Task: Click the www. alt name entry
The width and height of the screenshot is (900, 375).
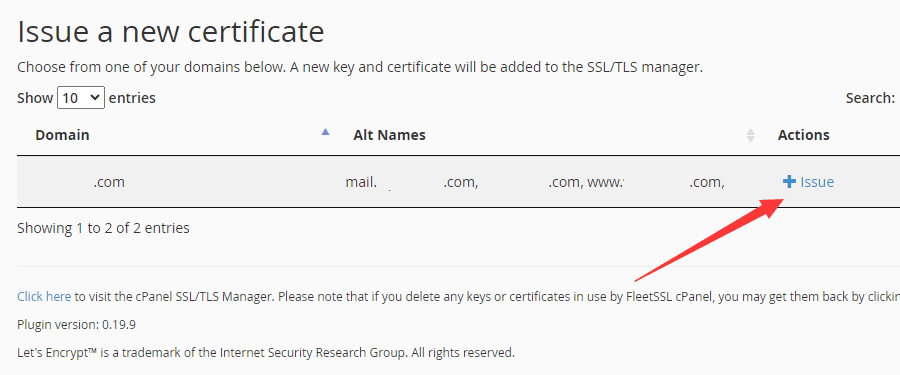Action: (x=604, y=182)
